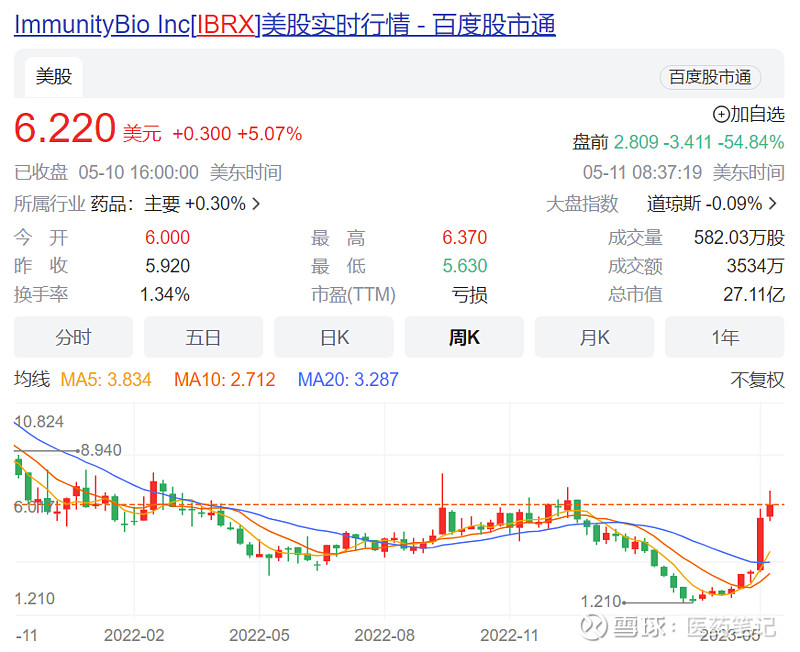Switch to the 五日 chart tab
Viewport: 800px width, 652px height.
pos(204,337)
